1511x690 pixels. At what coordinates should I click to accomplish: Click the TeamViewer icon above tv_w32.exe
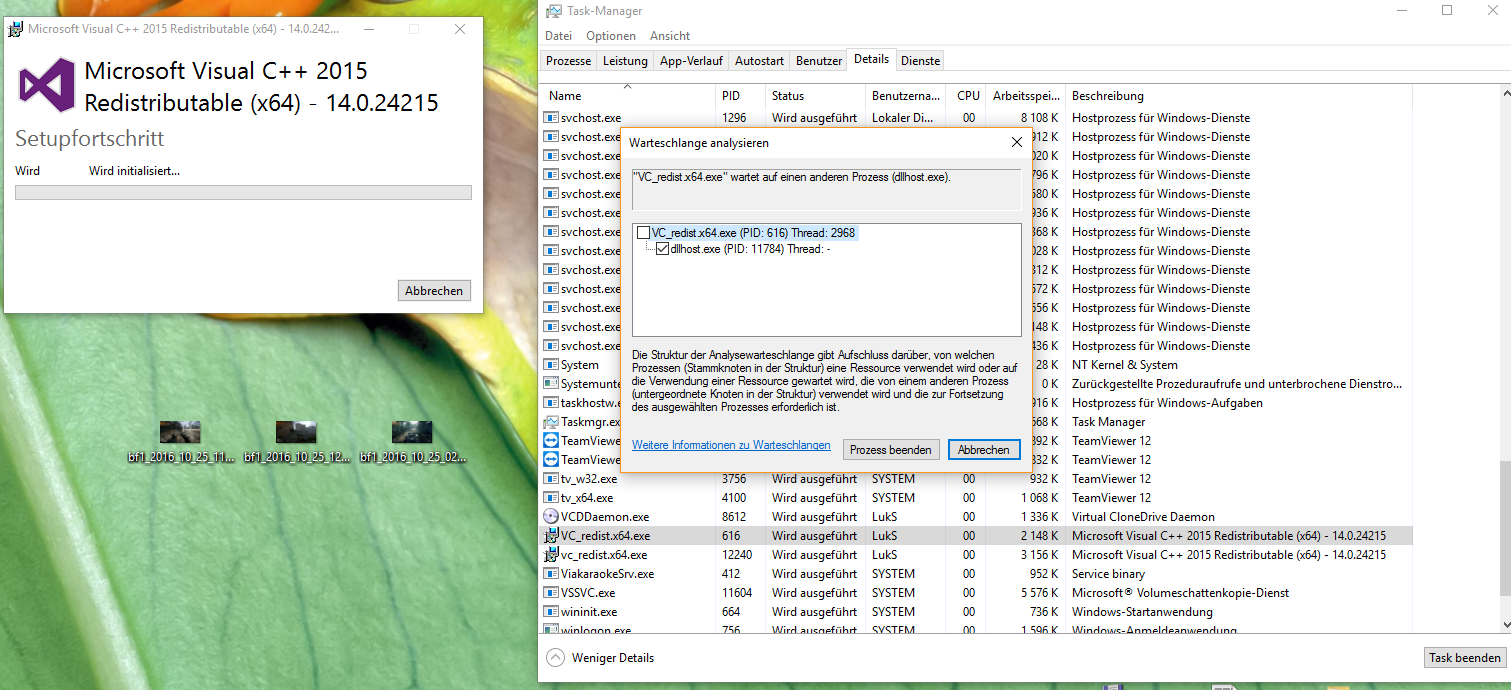(551, 460)
